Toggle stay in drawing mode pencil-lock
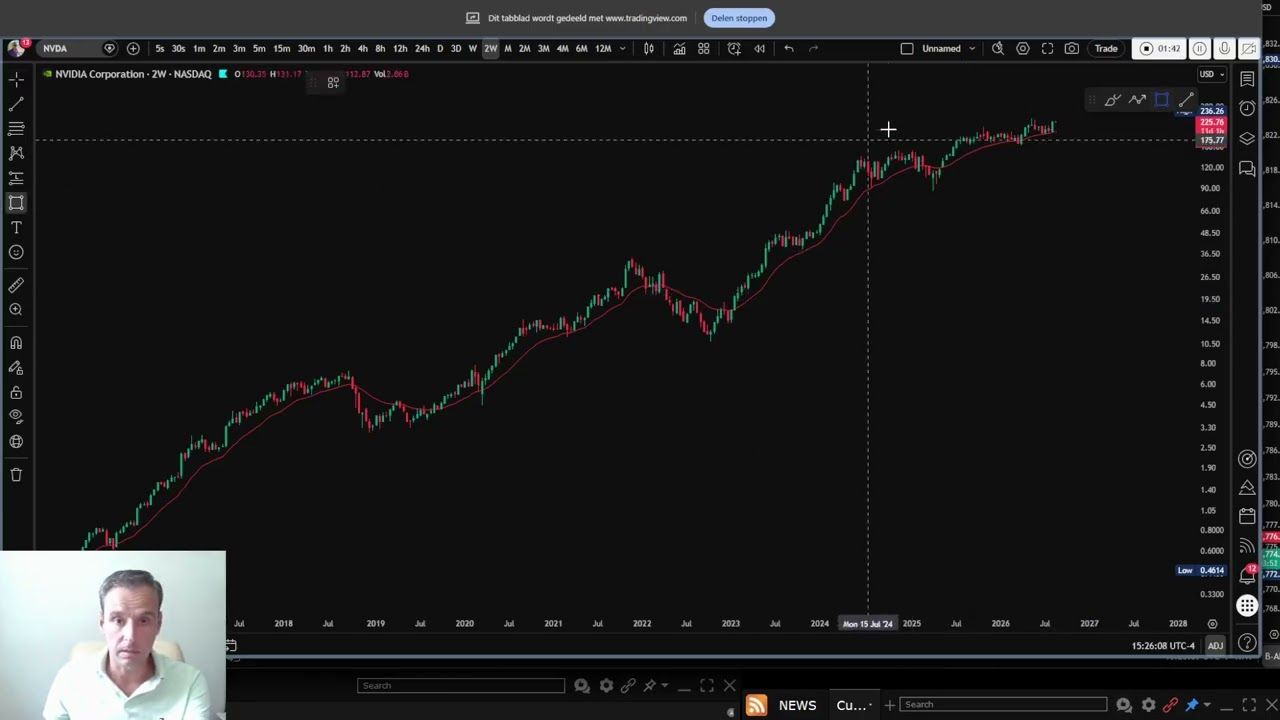The width and height of the screenshot is (1280, 720). (x=16, y=368)
